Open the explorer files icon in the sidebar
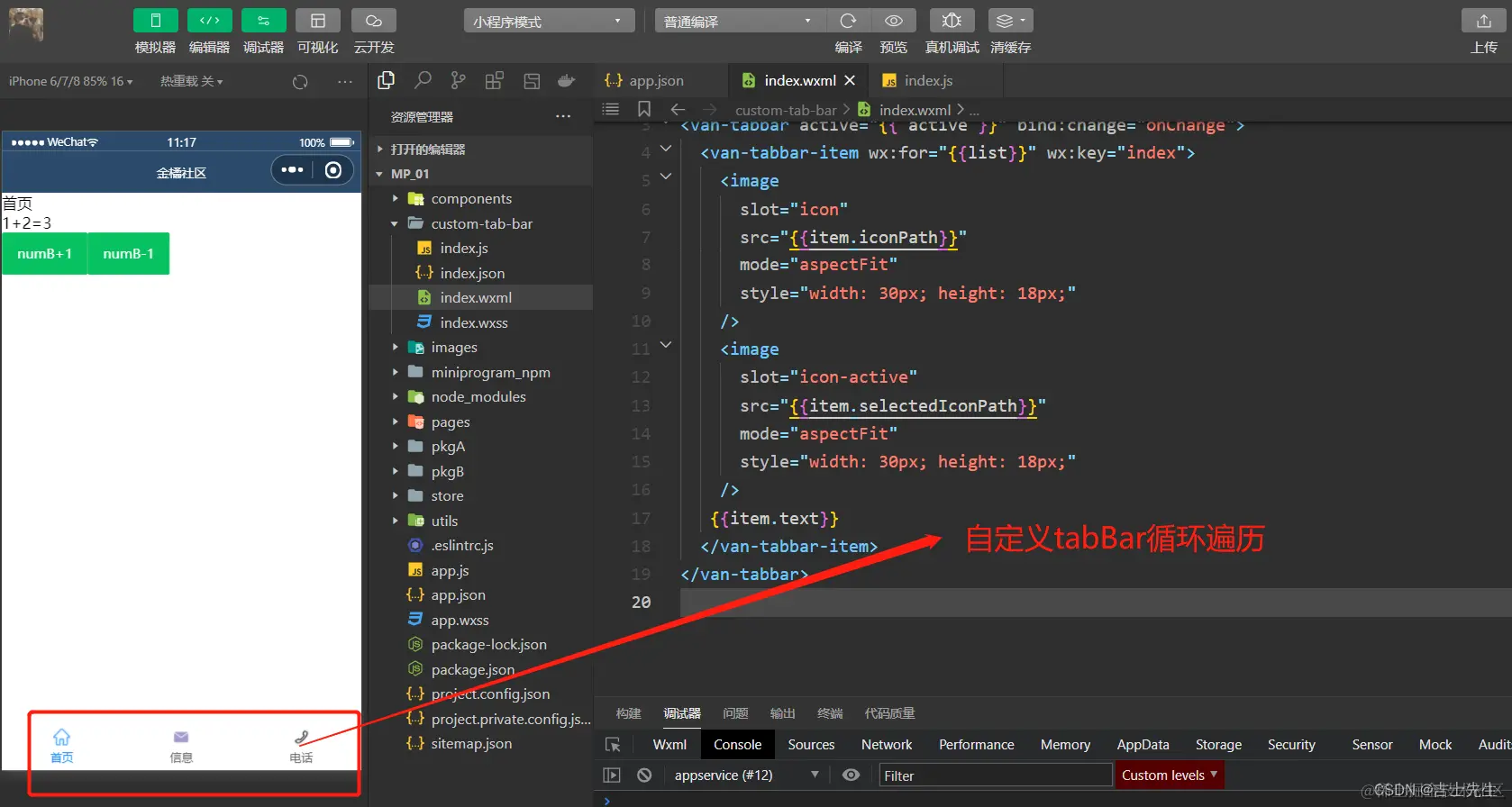1512x807 pixels. click(387, 81)
